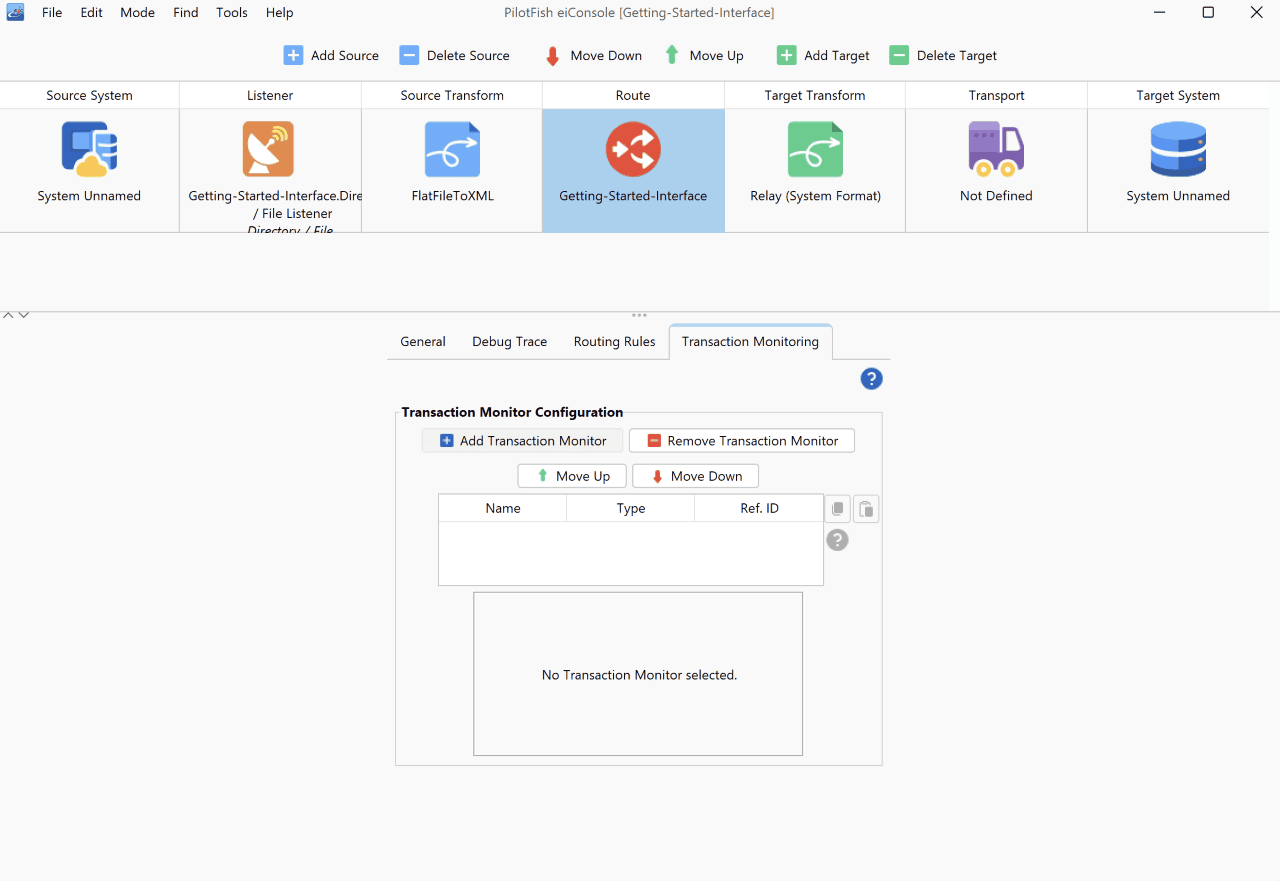Switch to the Debug Trace tab
Viewport: 1280px width, 881px height.
pyautogui.click(x=510, y=342)
